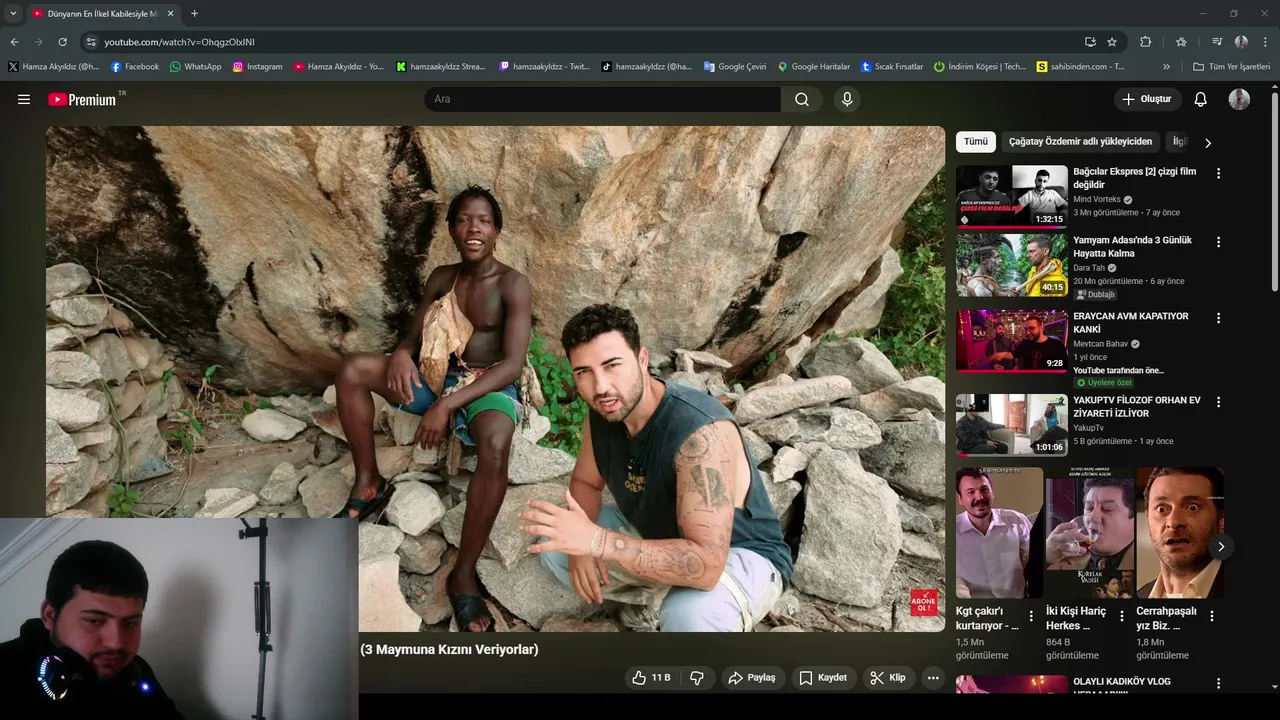This screenshot has width=1280, height=720.
Task: Open the tab search dropdown arrow
Action: coord(13,13)
